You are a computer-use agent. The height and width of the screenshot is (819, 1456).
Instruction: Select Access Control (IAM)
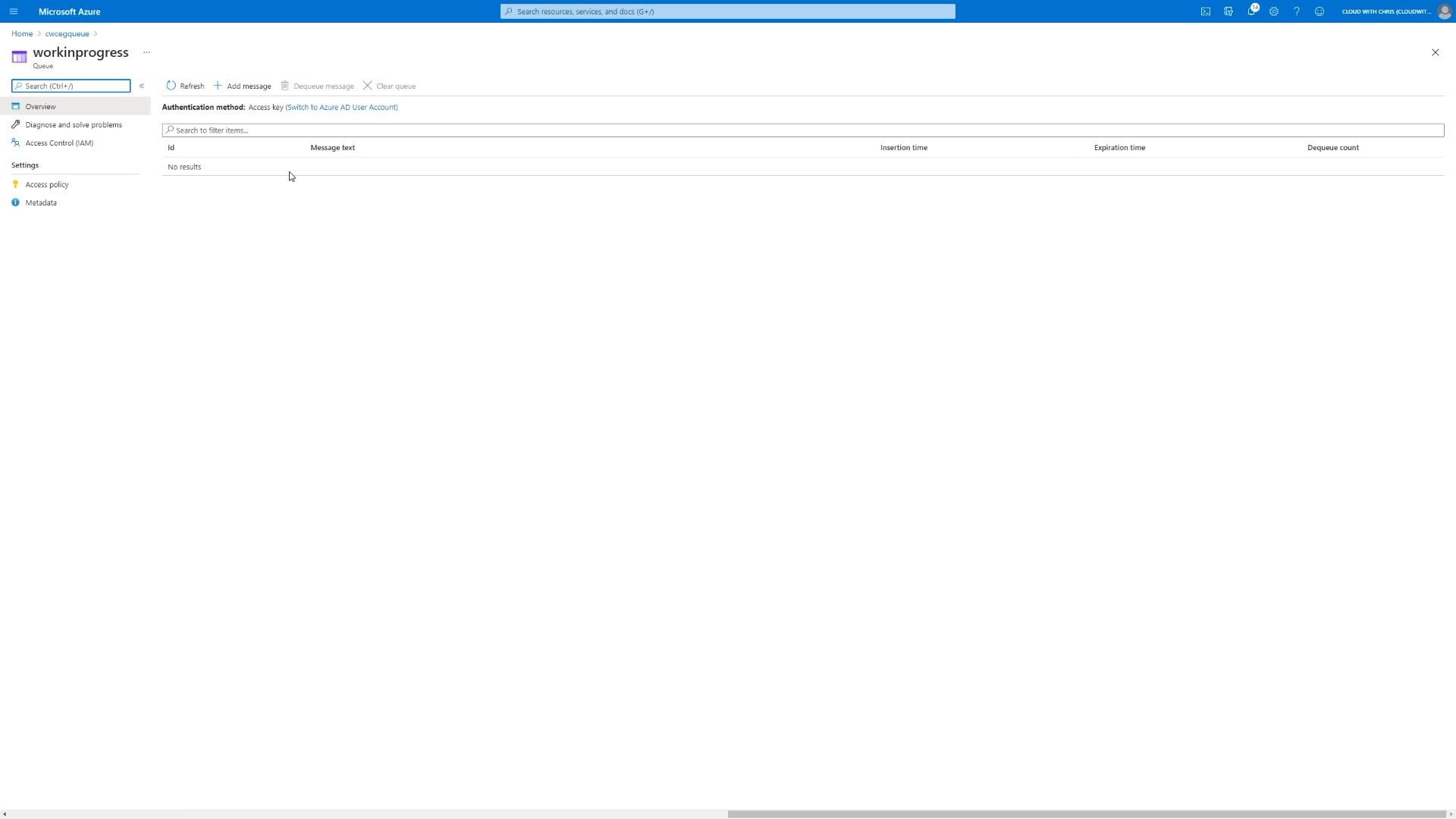(x=59, y=143)
